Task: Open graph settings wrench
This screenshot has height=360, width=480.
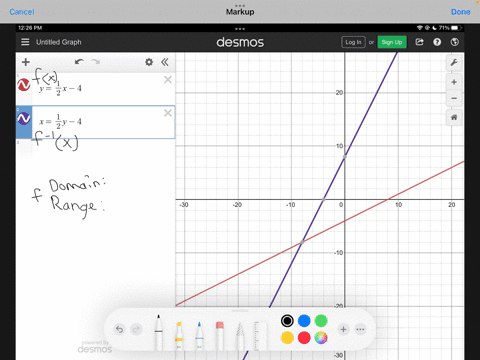Action: click(454, 62)
